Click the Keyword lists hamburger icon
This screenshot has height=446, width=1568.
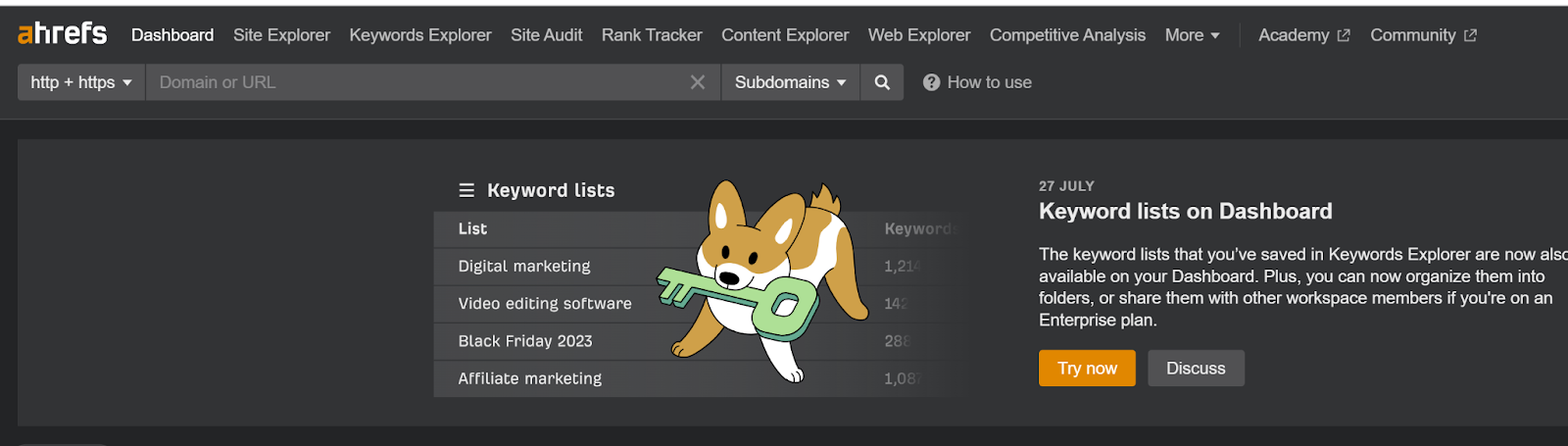point(466,190)
